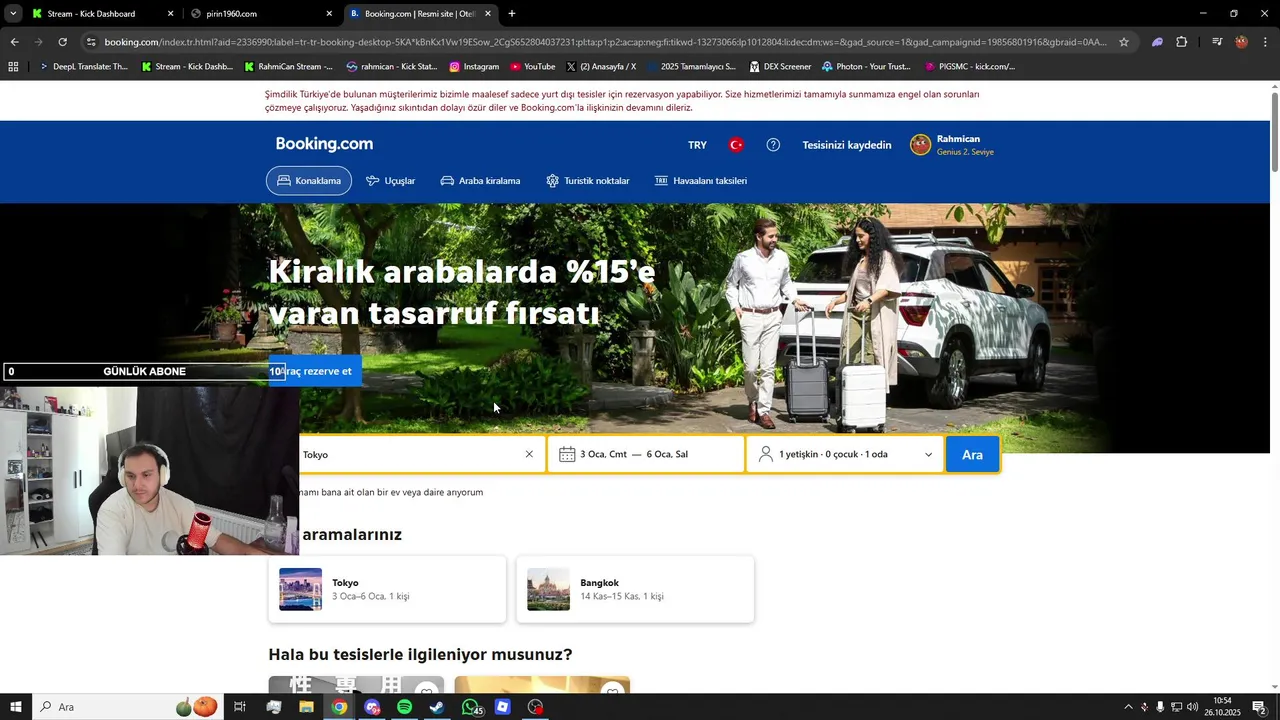This screenshot has height=720, width=1280.
Task: Click the Araç rezerve et button
Action: coord(315,371)
